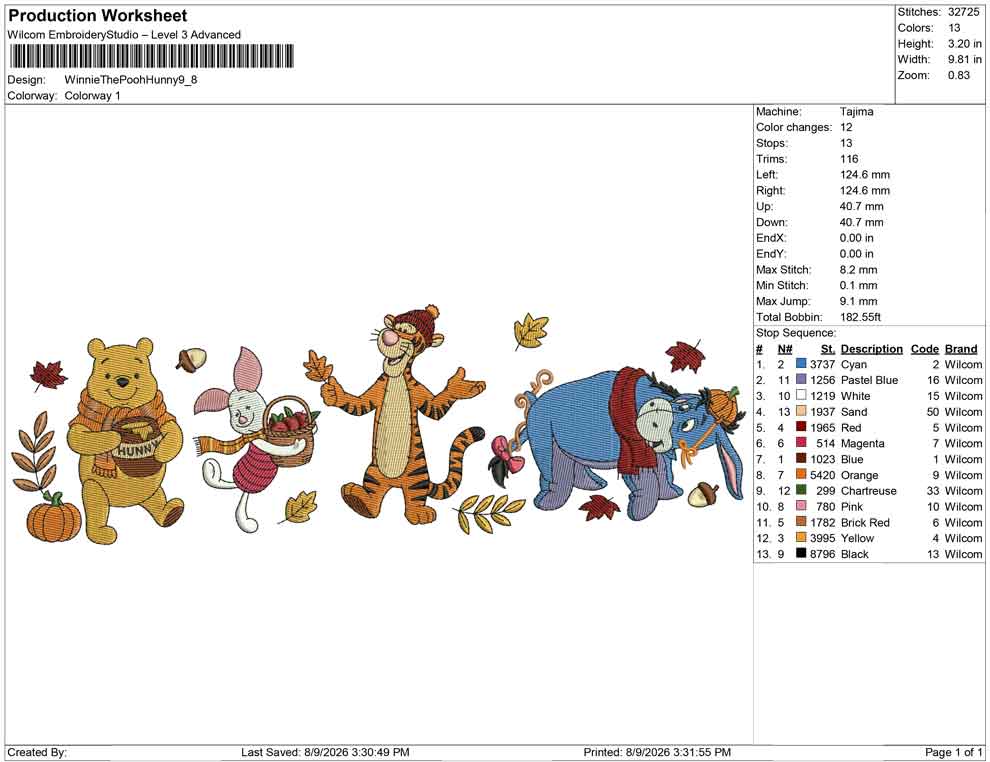Click the 'St.' column header

[x=828, y=349]
